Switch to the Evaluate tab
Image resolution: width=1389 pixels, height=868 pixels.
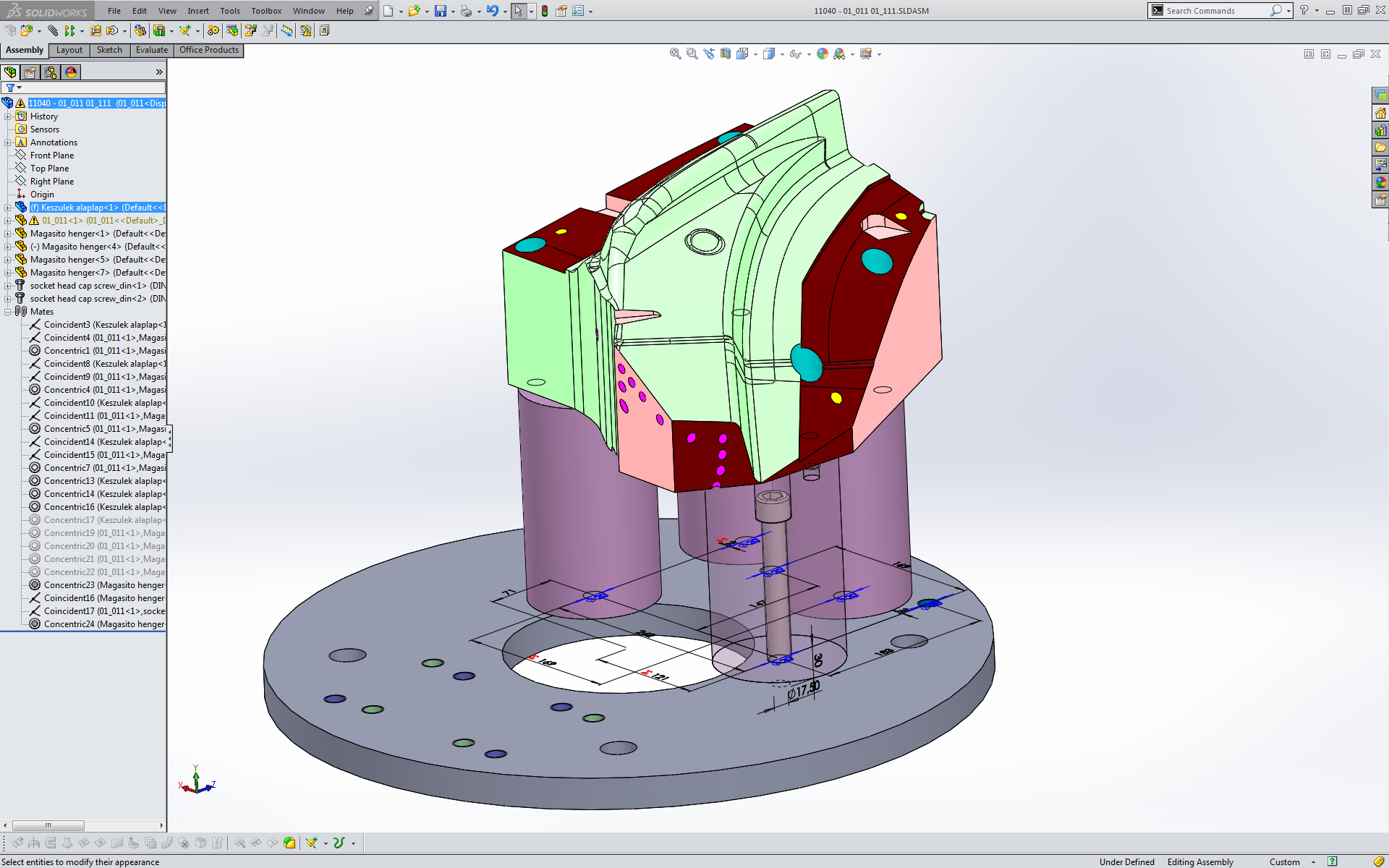[x=152, y=50]
